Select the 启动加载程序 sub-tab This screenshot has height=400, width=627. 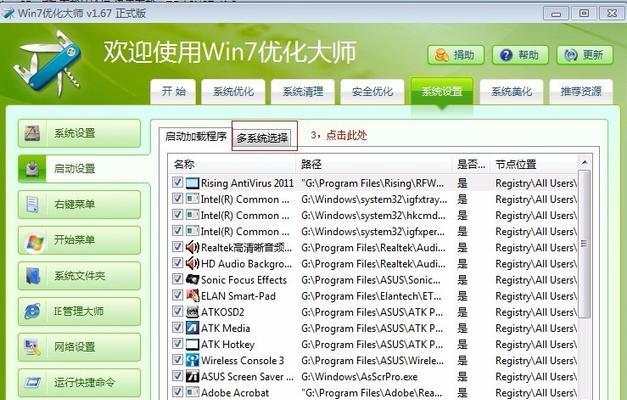pyautogui.click(x=196, y=137)
